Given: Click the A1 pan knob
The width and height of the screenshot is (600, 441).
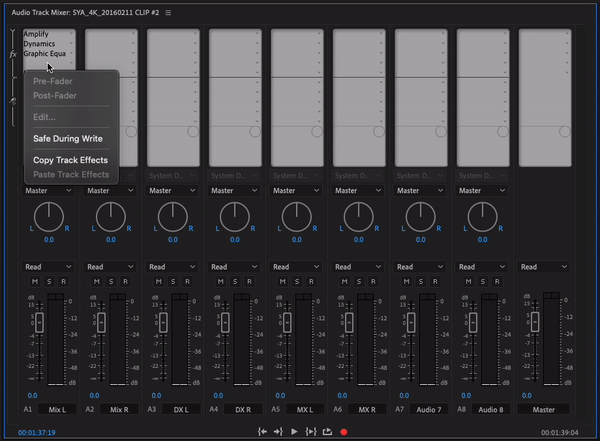Looking at the screenshot, I should 49,217.
